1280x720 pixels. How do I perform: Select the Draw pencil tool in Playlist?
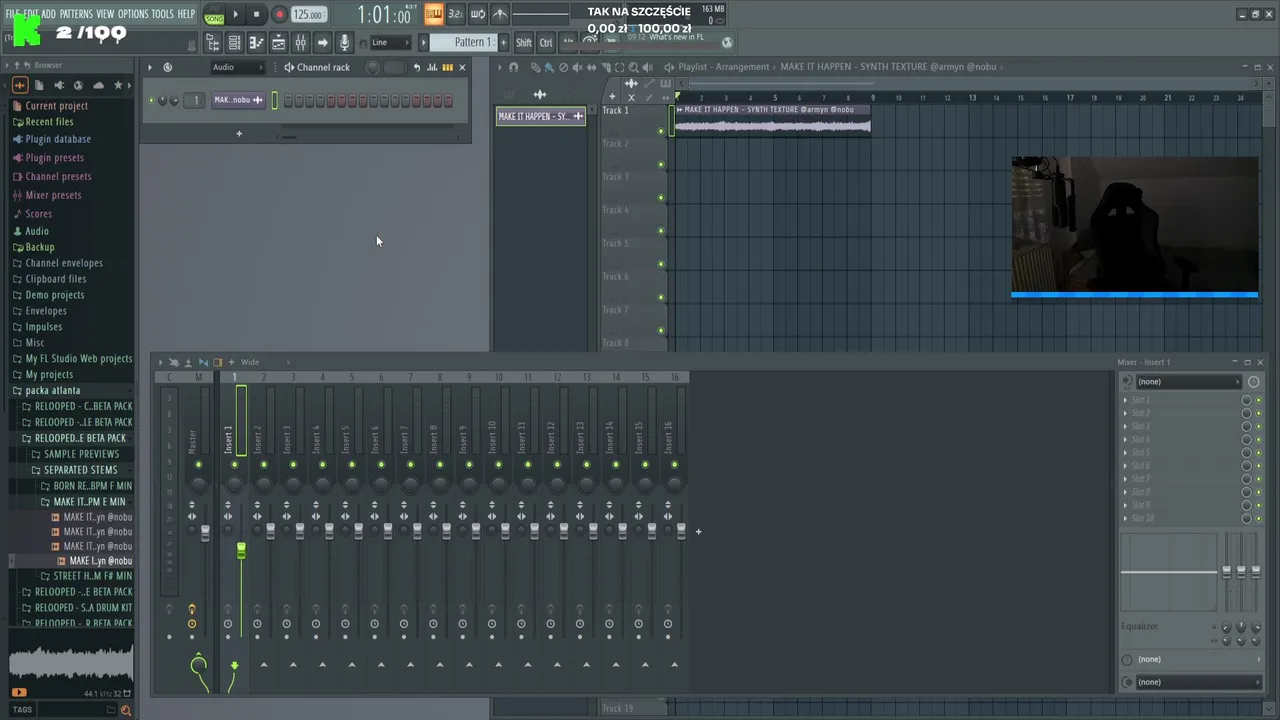pyautogui.click(x=536, y=67)
